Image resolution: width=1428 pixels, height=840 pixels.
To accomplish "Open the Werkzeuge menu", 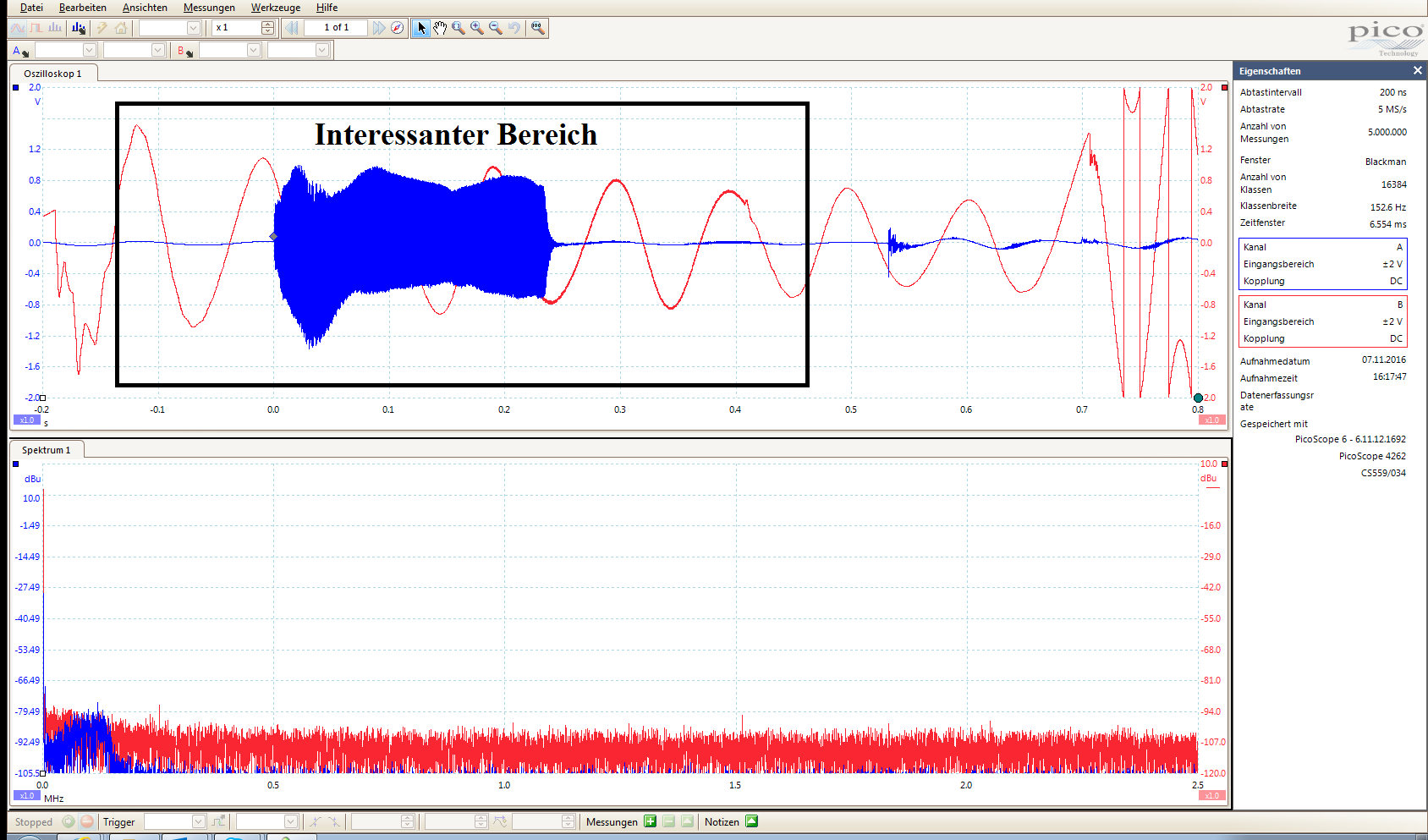I will pyautogui.click(x=275, y=8).
